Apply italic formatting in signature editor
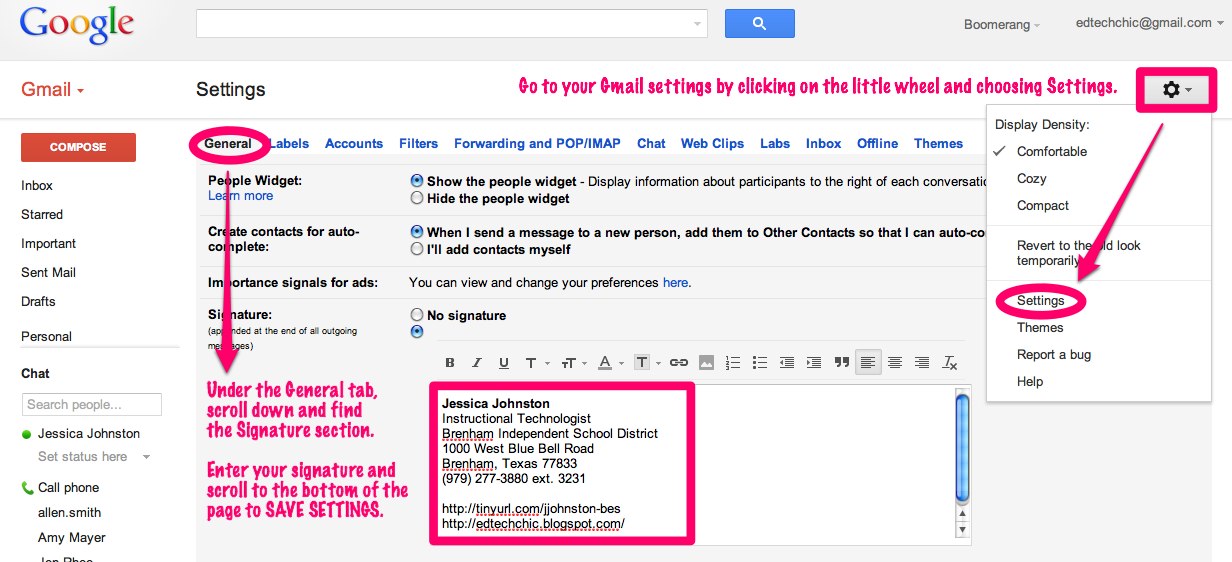This screenshot has height=562, width=1232. point(477,363)
